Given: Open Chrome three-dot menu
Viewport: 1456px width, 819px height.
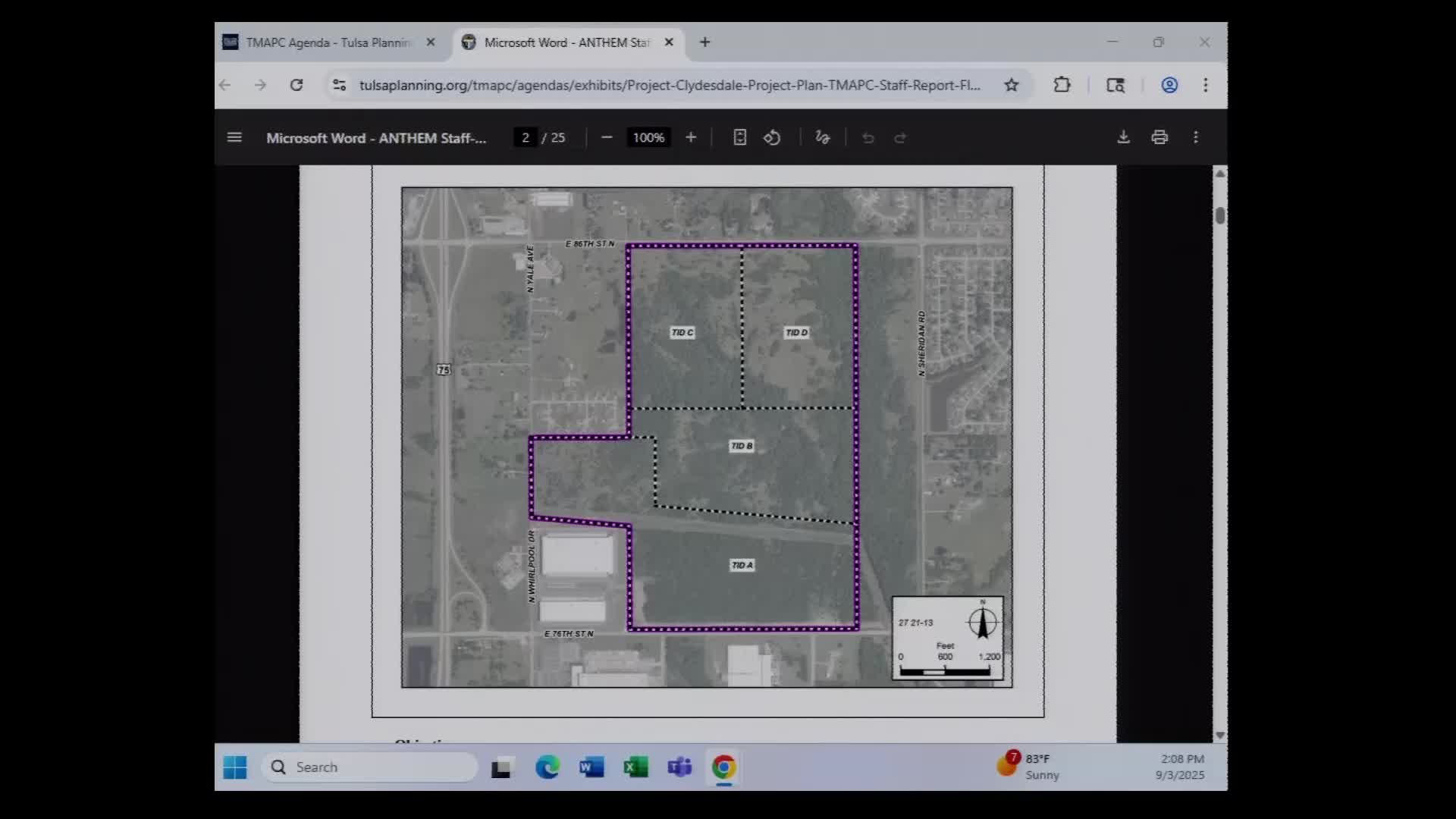Looking at the screenshot, I should [1206, 85].
